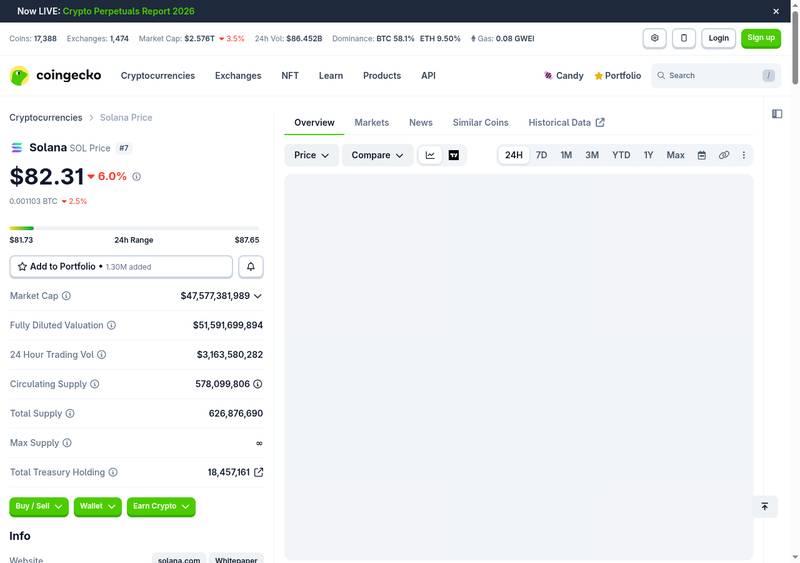Viewport: 800px width, 563px height.
Task: Open Earn Crypto dropdown
Action: coord(161,506)
